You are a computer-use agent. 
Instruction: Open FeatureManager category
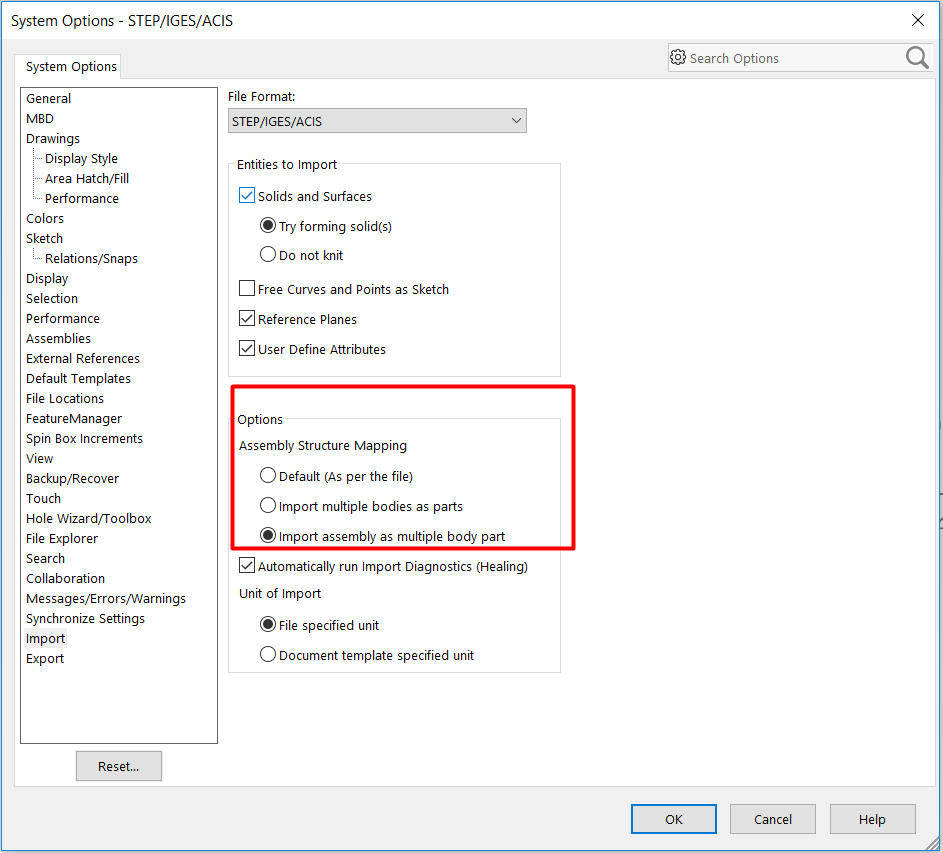tap(73, 419)
